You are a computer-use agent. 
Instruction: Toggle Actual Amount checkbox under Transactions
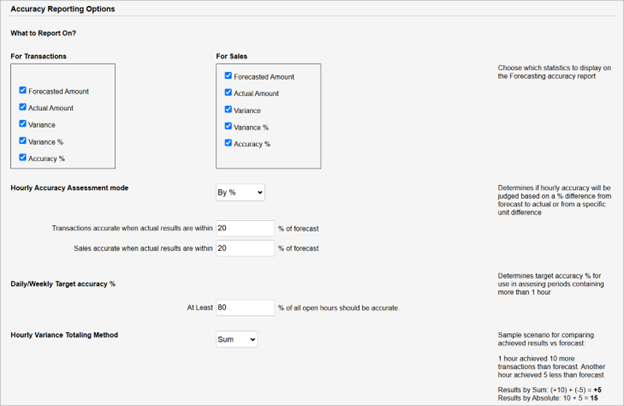click(x=23, y=107)
